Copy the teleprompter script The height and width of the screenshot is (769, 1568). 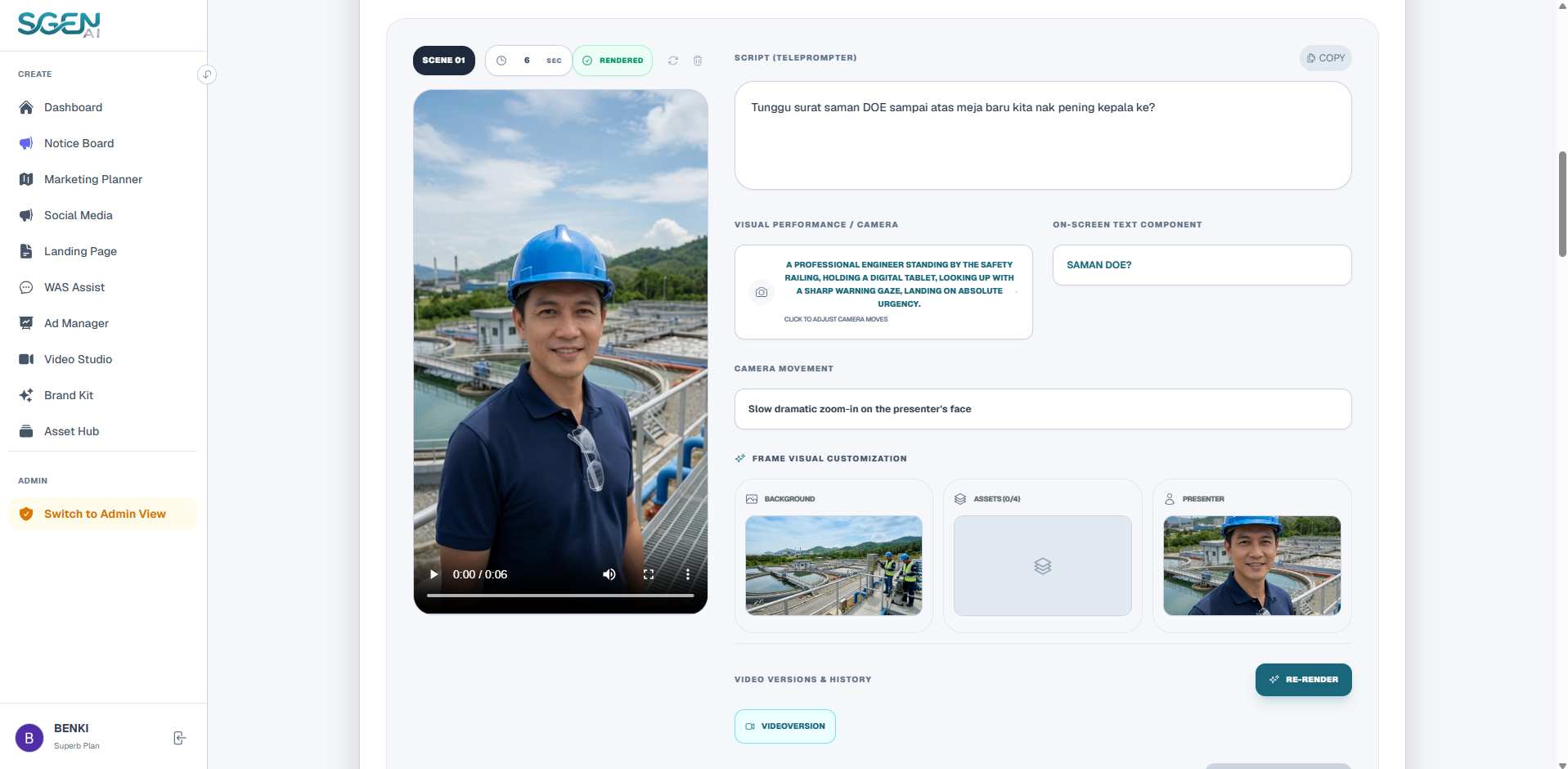coord(1325,58)
